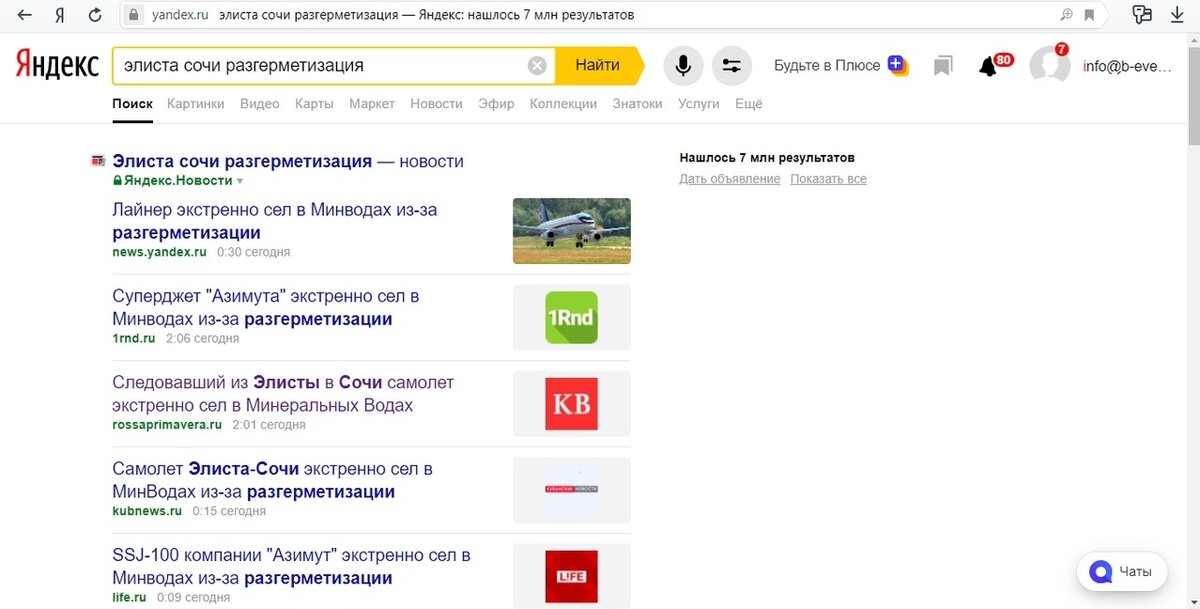Switch to the Маркет tab

pyautogui.click(x=372, y=104)
